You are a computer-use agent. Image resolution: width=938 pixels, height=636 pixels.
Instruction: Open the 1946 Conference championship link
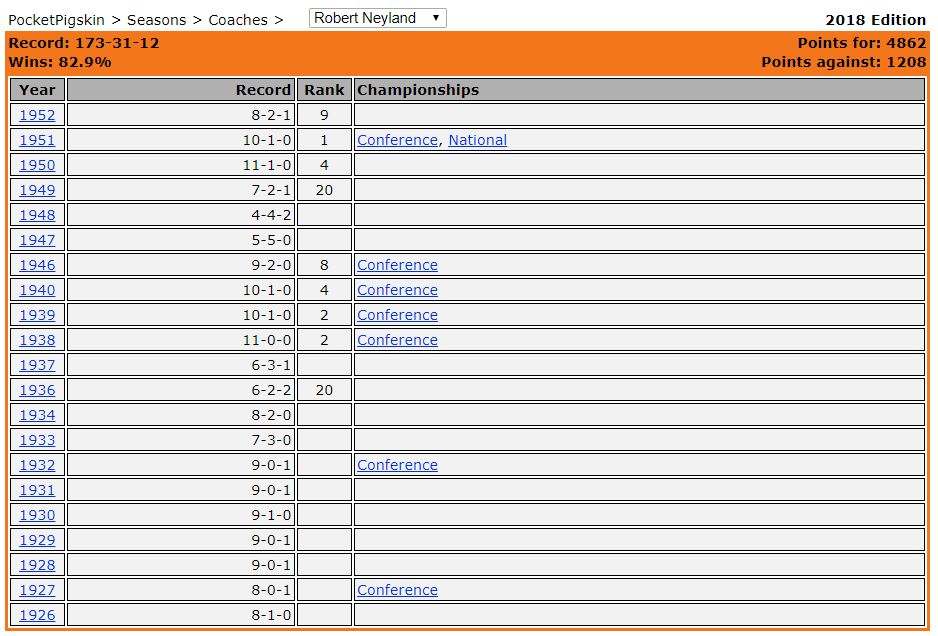[x=397, y=265]
